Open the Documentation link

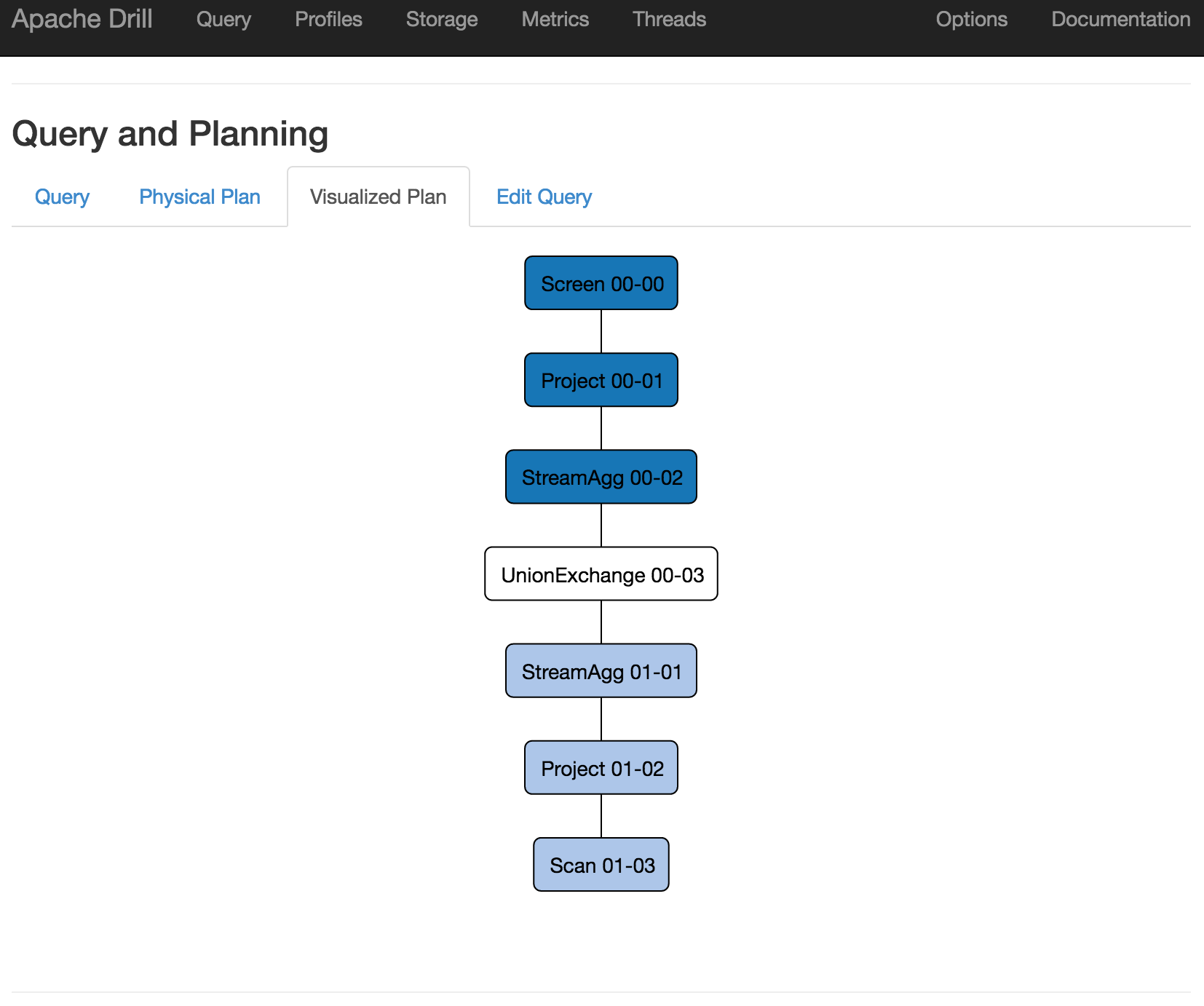click(1120, 20)
